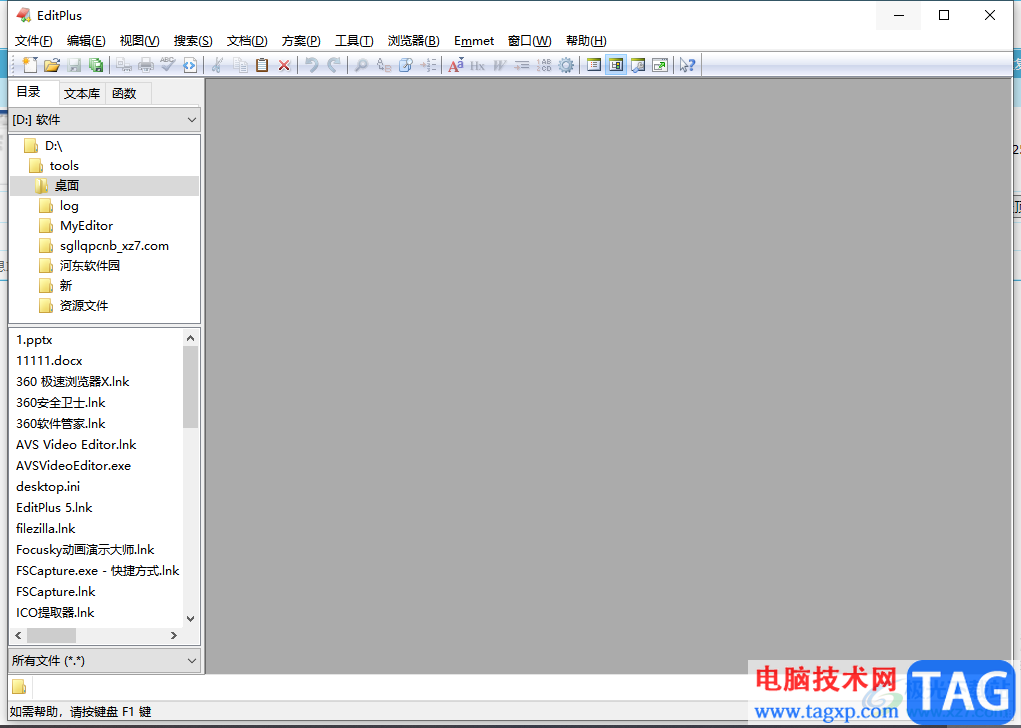
Task: Select the MyEditor folder
Action: (86, 225)
